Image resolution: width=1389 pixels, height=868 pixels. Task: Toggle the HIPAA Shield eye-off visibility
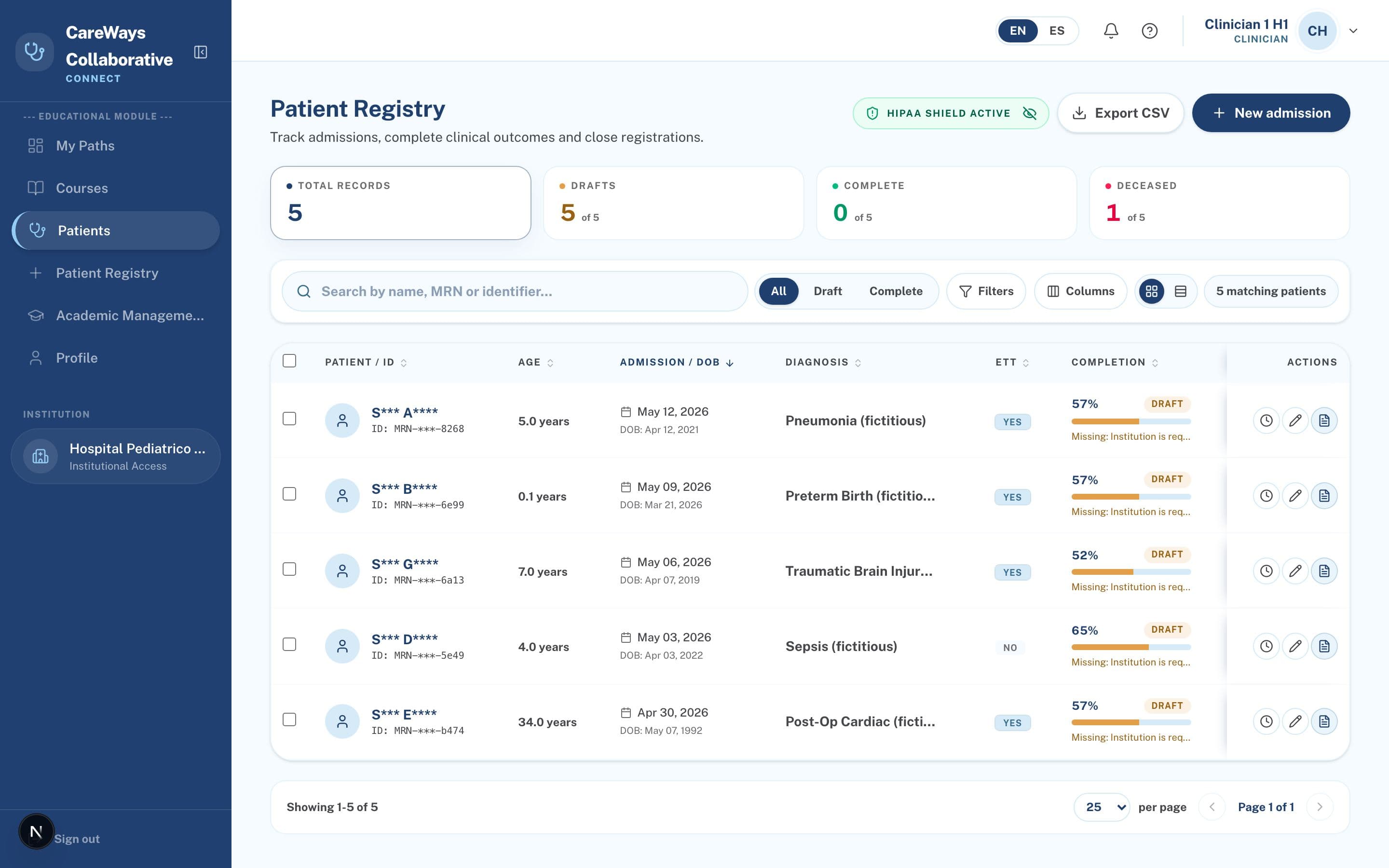(x=1030, y=113)
